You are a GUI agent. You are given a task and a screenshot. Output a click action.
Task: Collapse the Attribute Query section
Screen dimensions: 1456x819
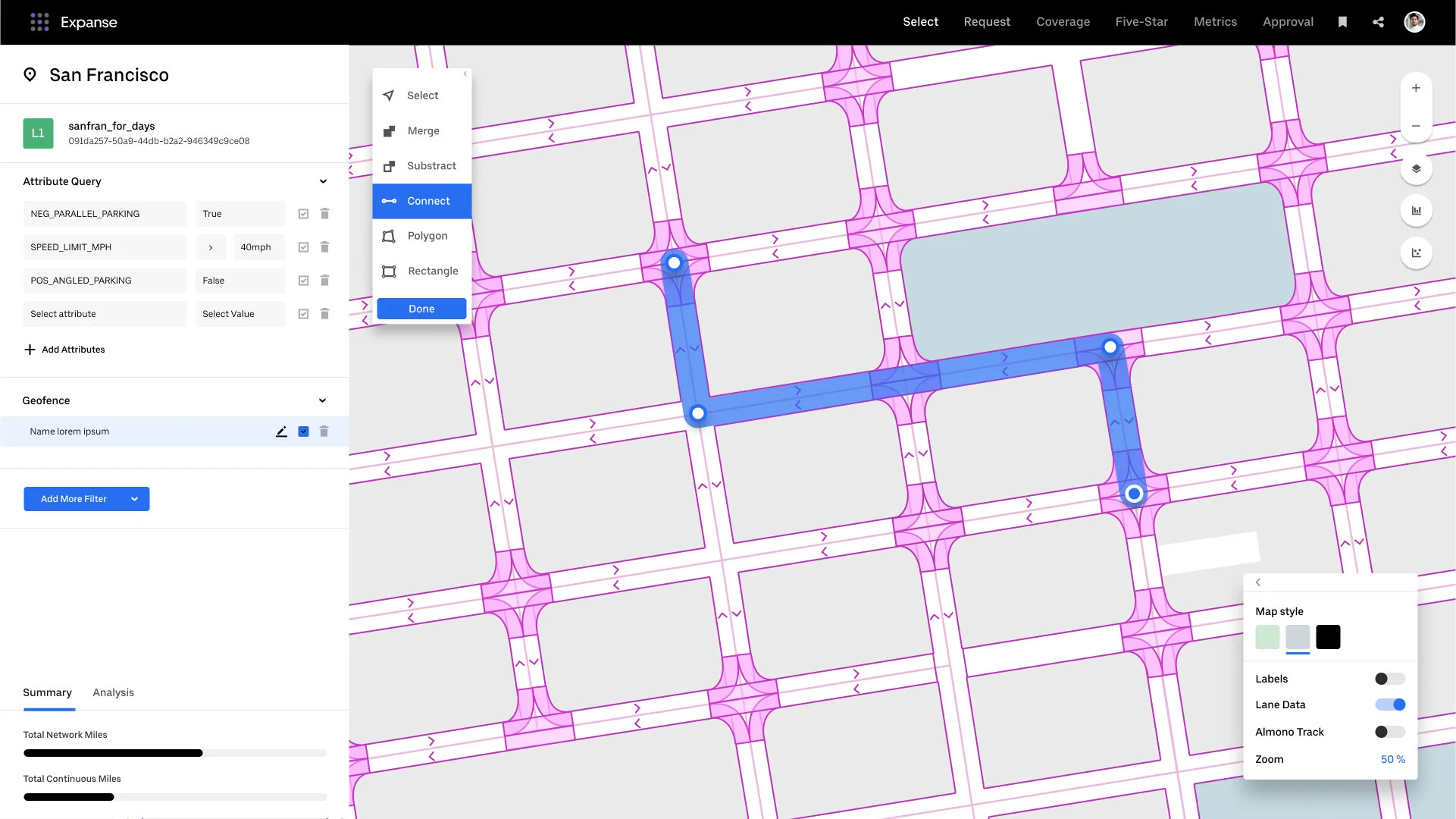pos(323,181)
